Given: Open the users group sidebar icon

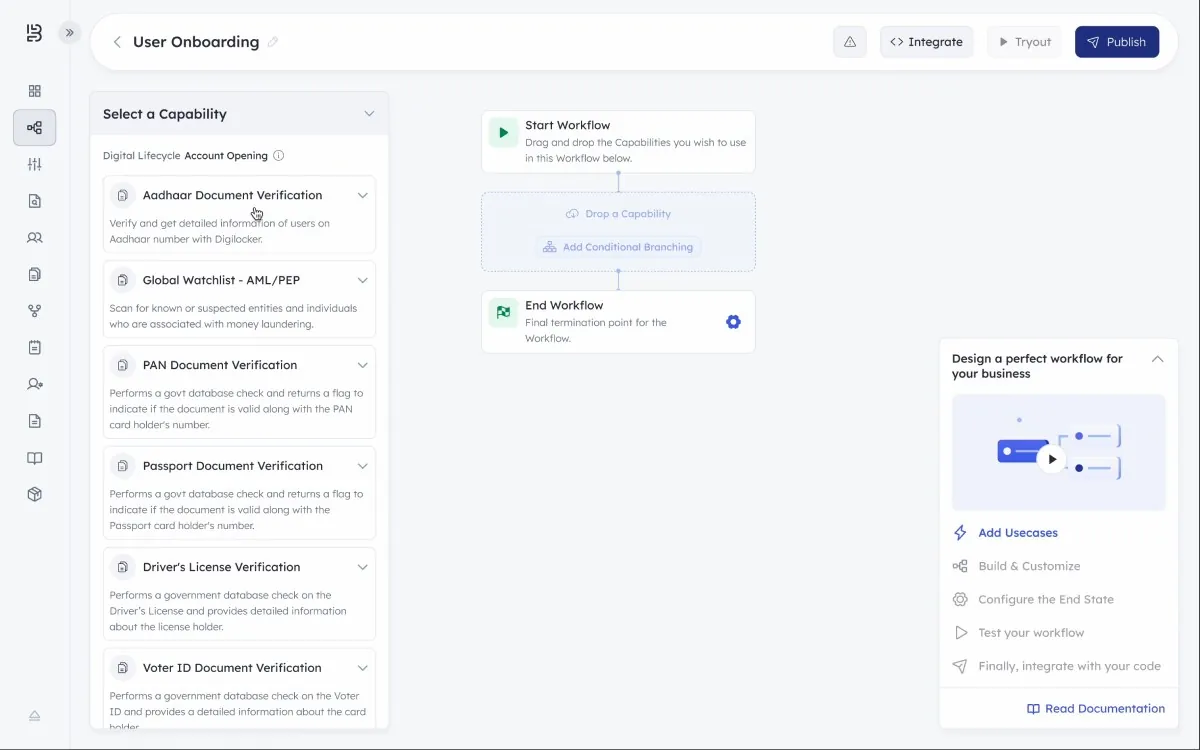Looking at the screenshot, I should [x=35, y=238].
